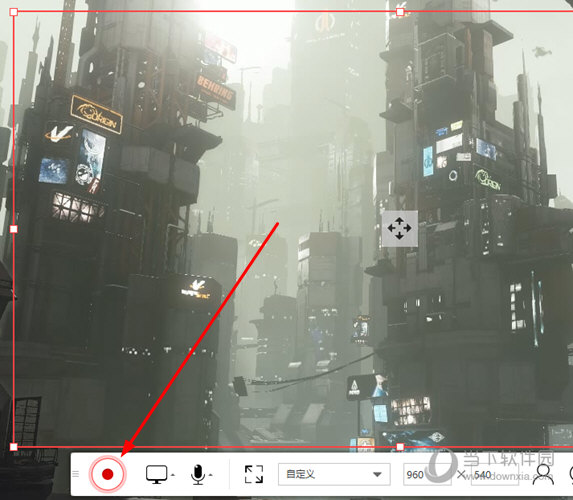Viewport: 573px width, 500px height.
Task: Open the 自定义 size preset dropdown
Action: pos(334,474)
